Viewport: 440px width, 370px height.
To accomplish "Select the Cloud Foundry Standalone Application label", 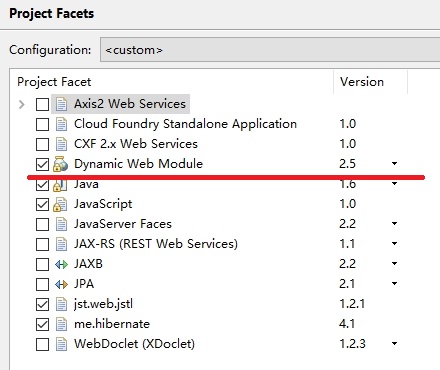I will tap(185, 124).
